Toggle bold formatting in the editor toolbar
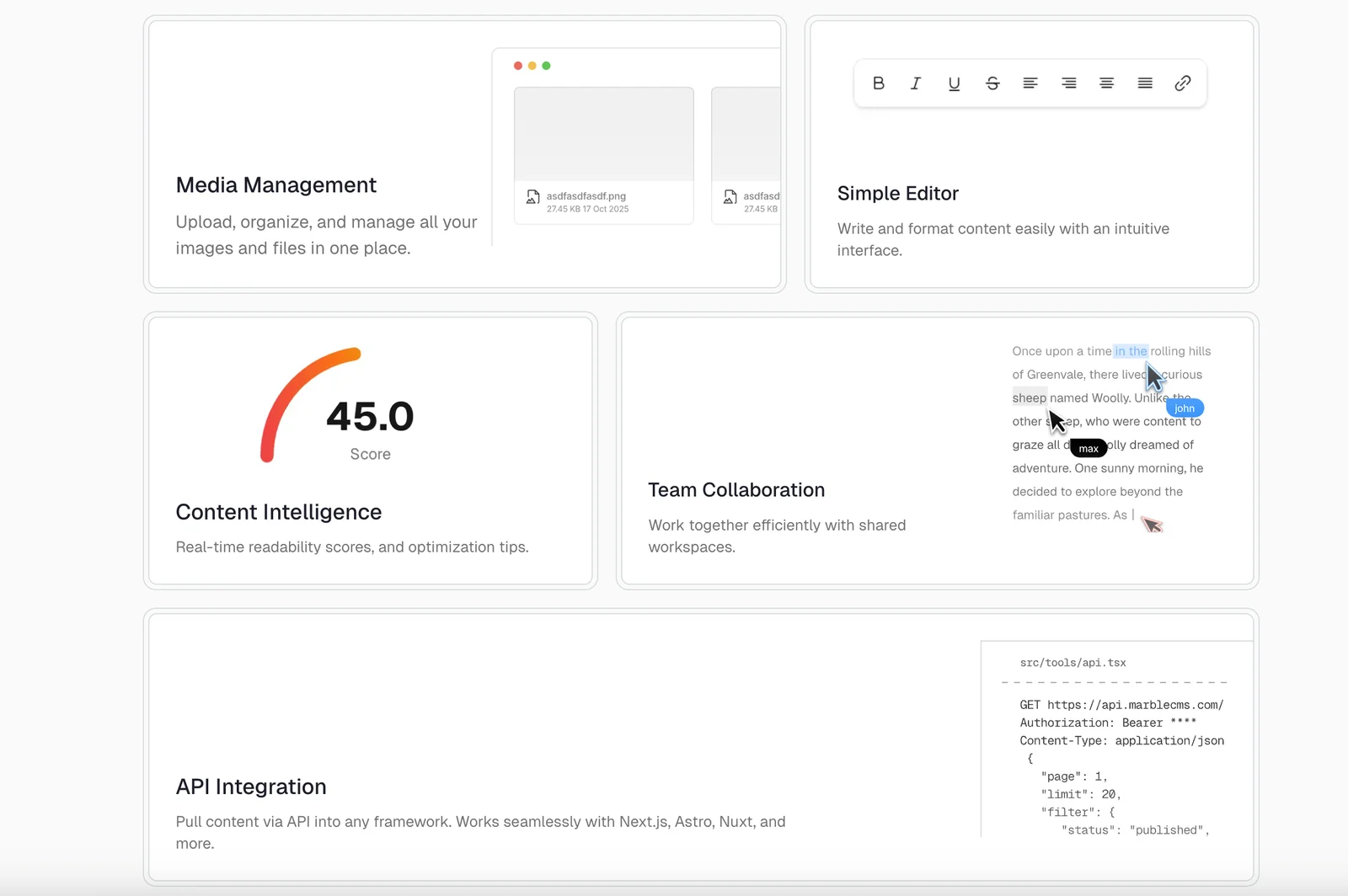Image resolution: width=1348 pixels, height=896 pixels. tap(878, 83)
